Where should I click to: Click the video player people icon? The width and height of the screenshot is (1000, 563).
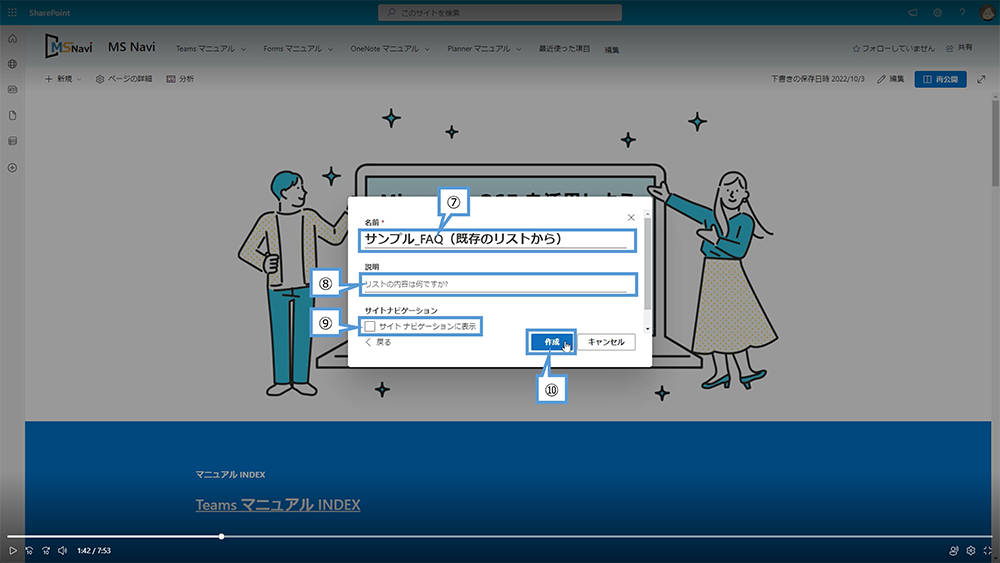tap(953, 550)
